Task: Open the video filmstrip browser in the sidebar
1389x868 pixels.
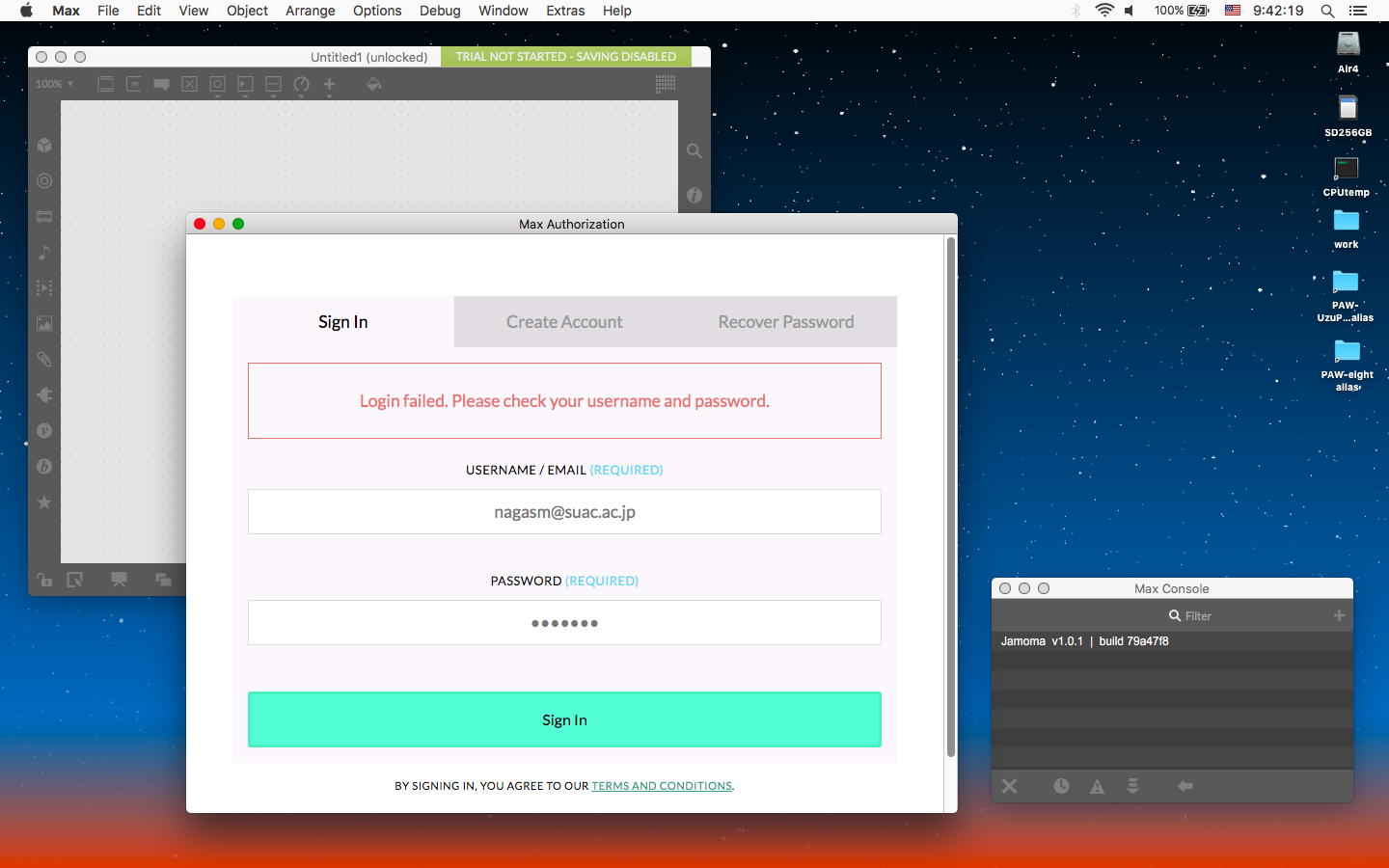Action: point(44,287)
